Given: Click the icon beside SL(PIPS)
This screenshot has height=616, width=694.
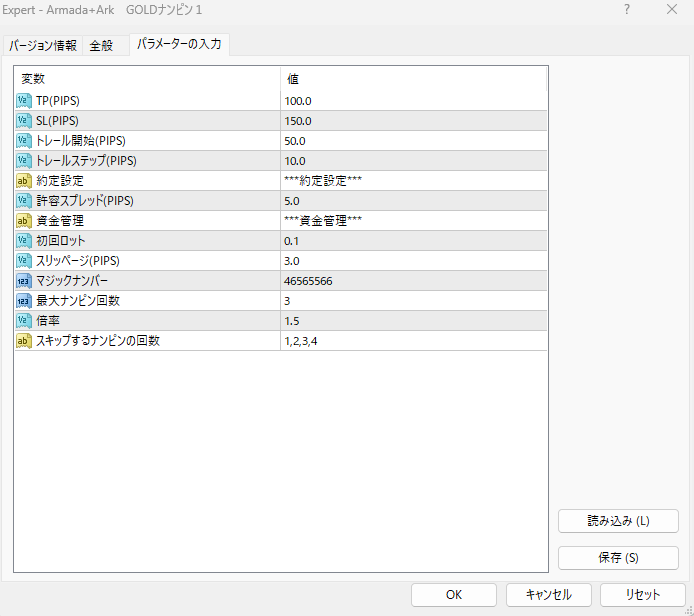Looking at the screenshot, I should pyautogui.click(x=24, y=121).
